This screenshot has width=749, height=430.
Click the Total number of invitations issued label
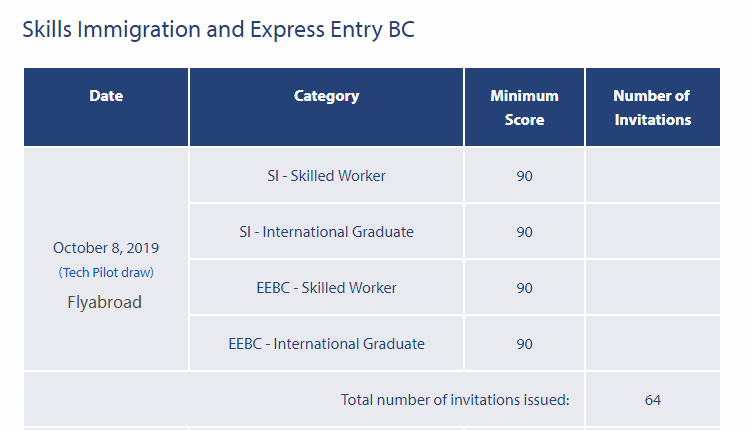(455, 400)
